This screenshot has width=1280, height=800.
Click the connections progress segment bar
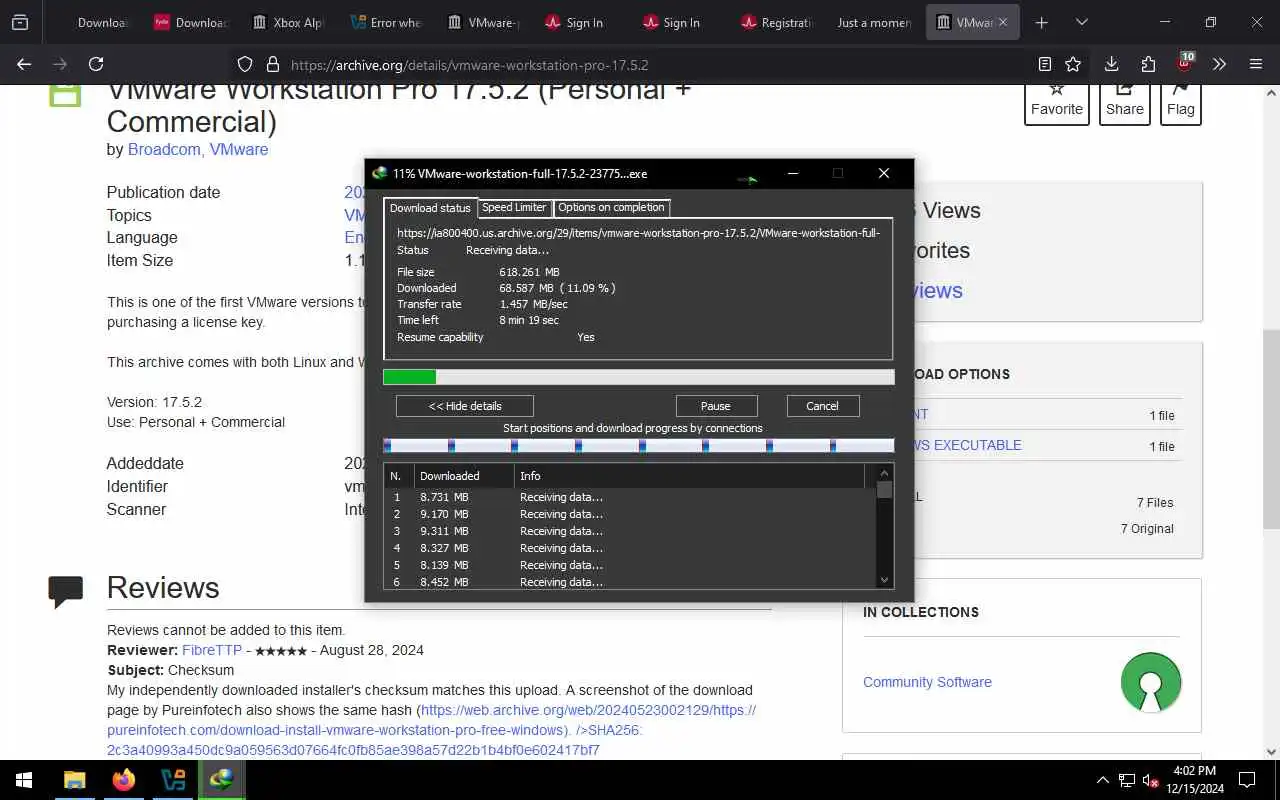click(639, 446)
